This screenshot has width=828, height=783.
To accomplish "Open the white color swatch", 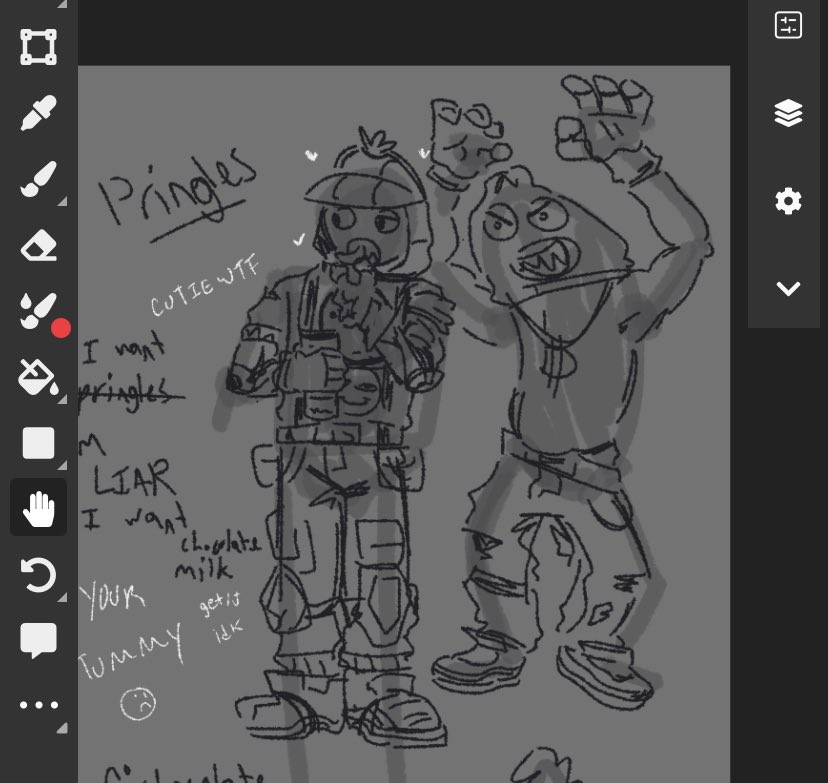I will click(38, 442).
